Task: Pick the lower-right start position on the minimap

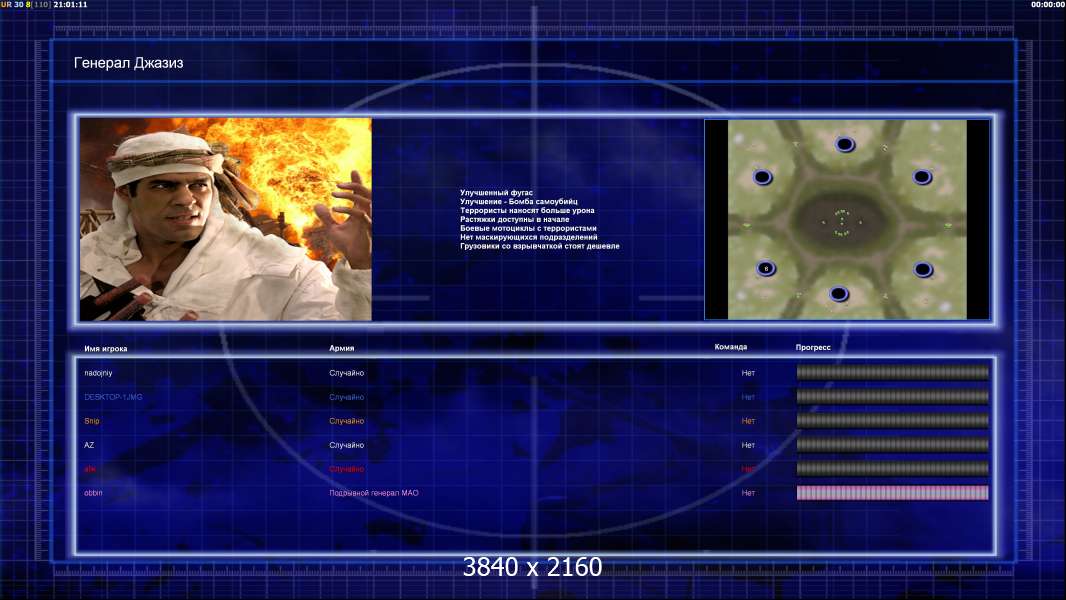Action: pyautogui.click(x=922, y=268)
